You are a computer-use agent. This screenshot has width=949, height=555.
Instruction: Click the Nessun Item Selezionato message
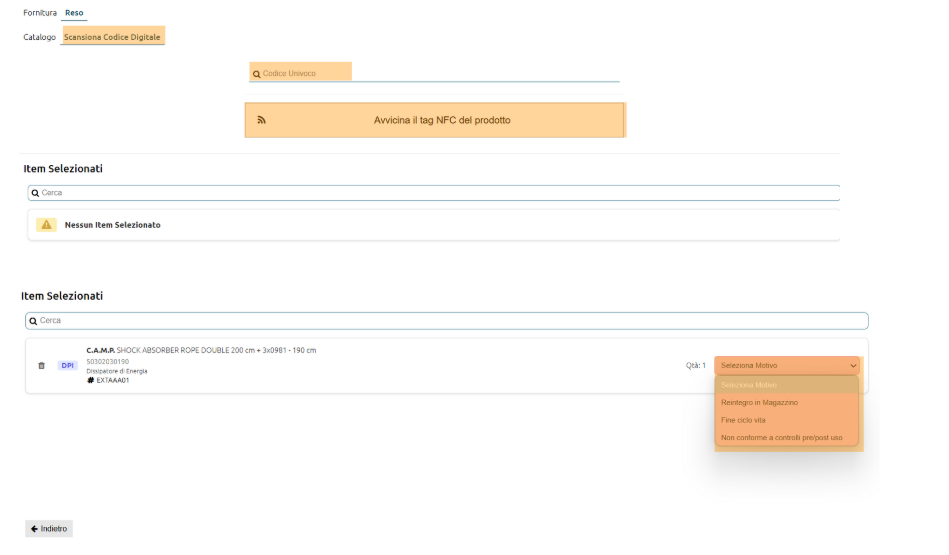pyautogui.click(x=113, y=225)
